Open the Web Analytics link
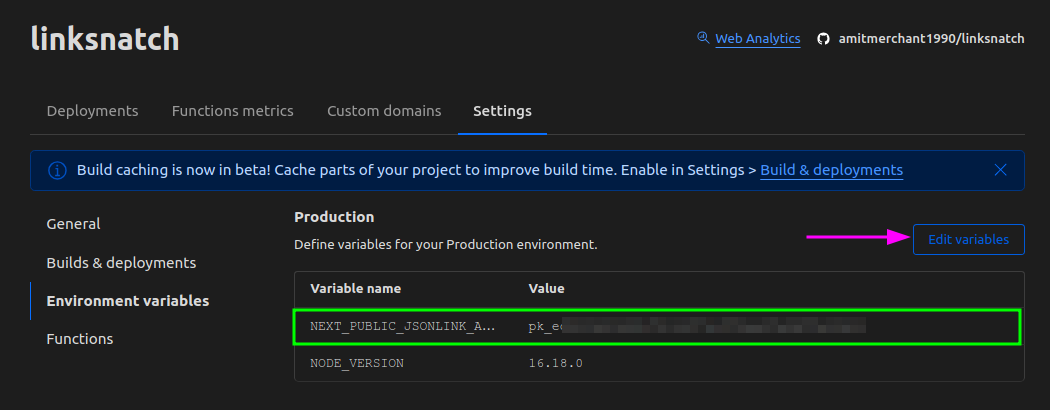 tap(757, 39)
